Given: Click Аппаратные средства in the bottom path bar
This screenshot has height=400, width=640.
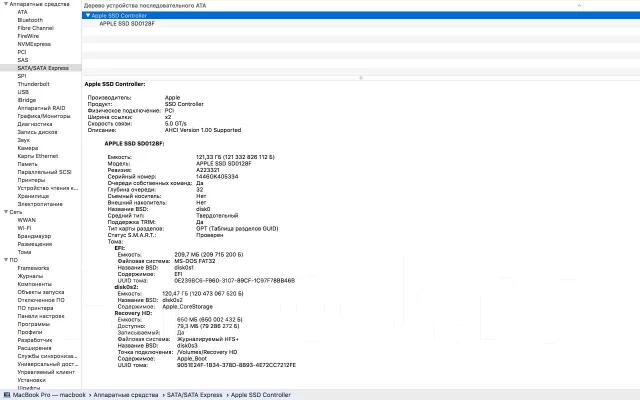Looking at the screenshot, I should pyautogui.click(x=126, y=395).
